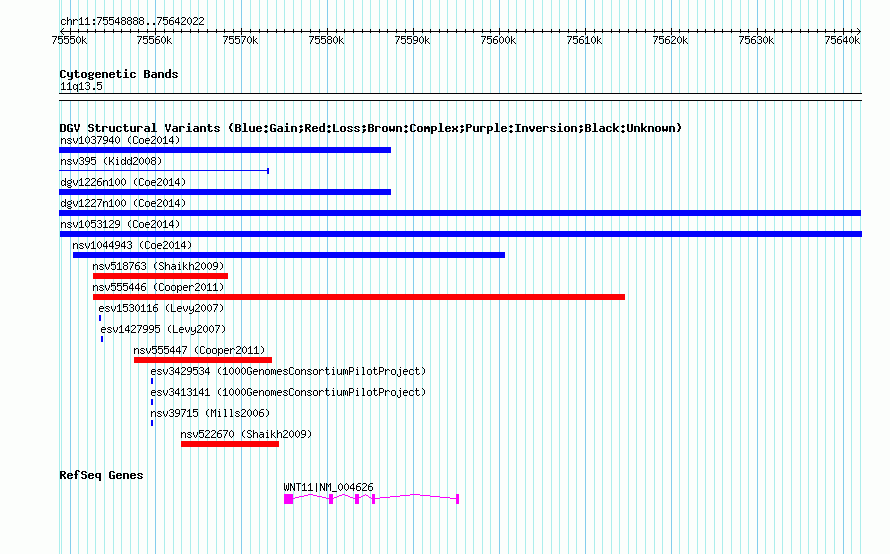Open the WNT11|NM_004626 gene label
The height and width of the screenshot is (554, 890).
(x=329, y=487)
